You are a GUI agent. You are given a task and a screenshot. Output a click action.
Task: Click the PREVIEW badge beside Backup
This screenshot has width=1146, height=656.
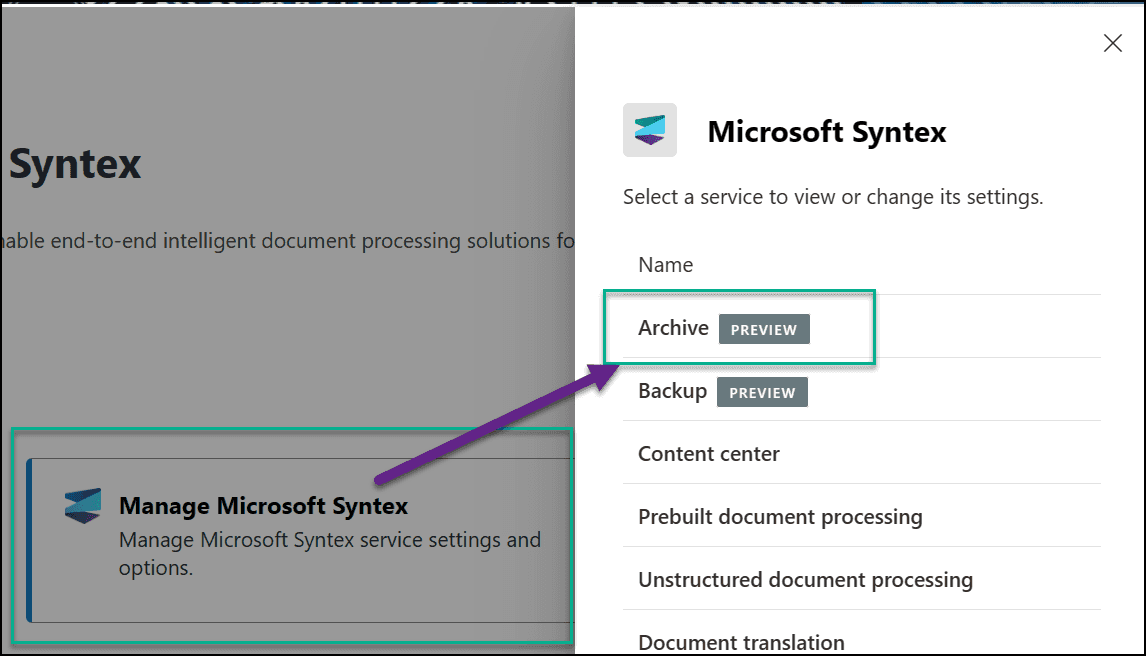[x=762, y=392]
